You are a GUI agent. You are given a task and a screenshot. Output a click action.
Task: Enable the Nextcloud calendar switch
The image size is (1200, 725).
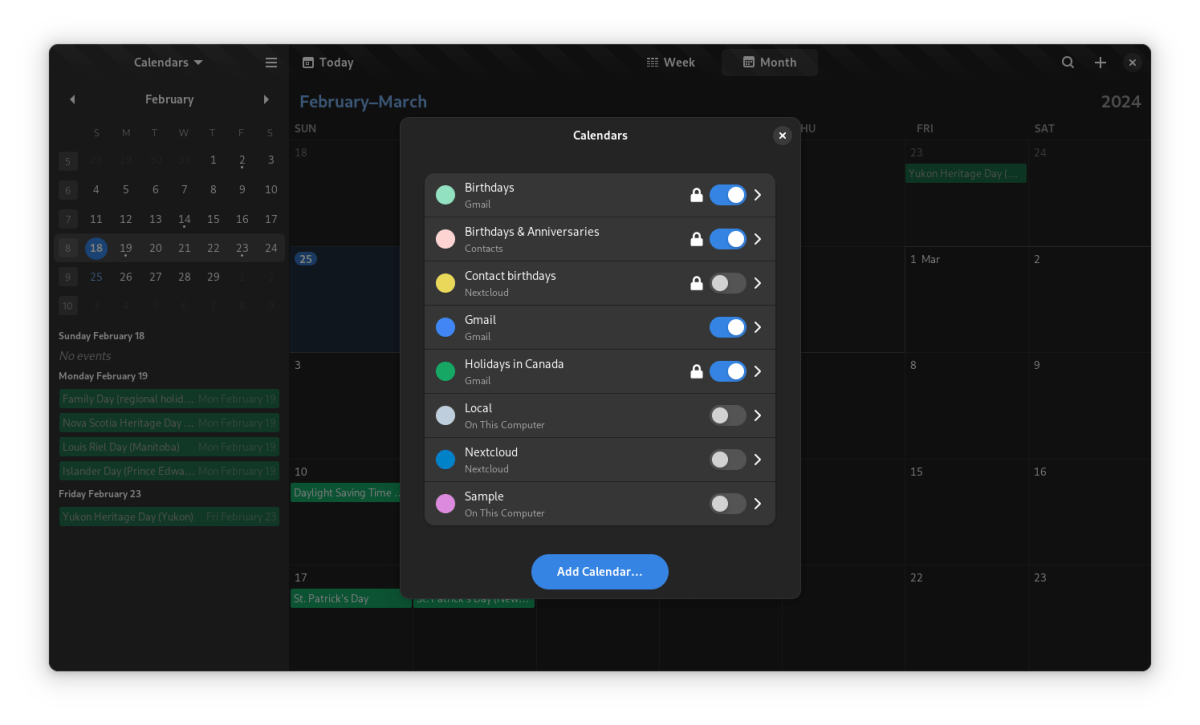pyautogui.click(x=728, y=459)
